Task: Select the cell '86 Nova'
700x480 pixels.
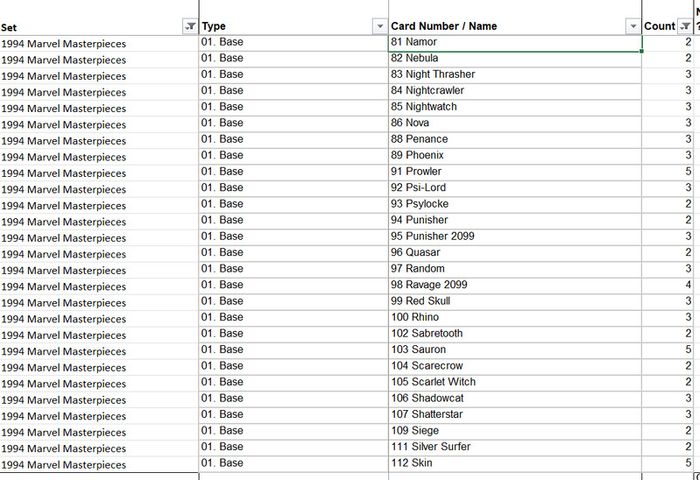Action: tap(515, 124)
